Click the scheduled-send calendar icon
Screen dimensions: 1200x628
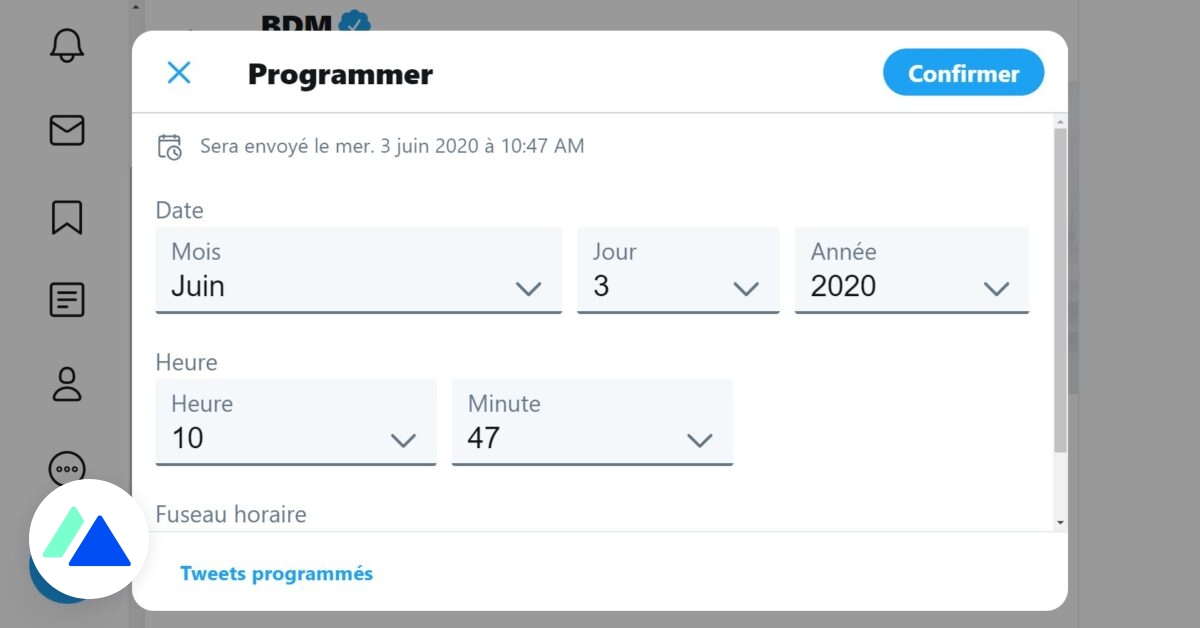(170, 146)
